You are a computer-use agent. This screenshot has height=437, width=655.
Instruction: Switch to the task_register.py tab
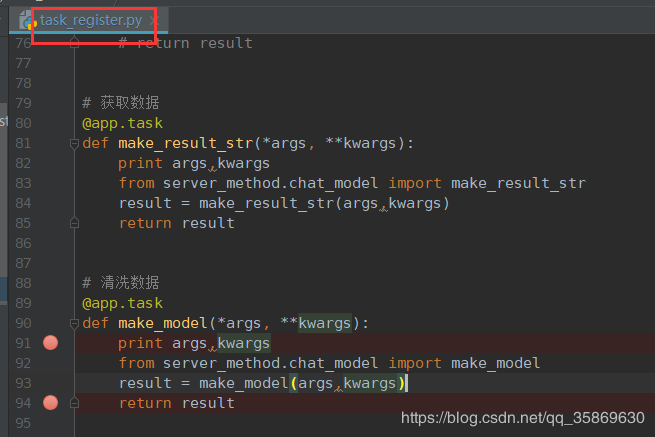pyautogui.click(x=91, y=20)
